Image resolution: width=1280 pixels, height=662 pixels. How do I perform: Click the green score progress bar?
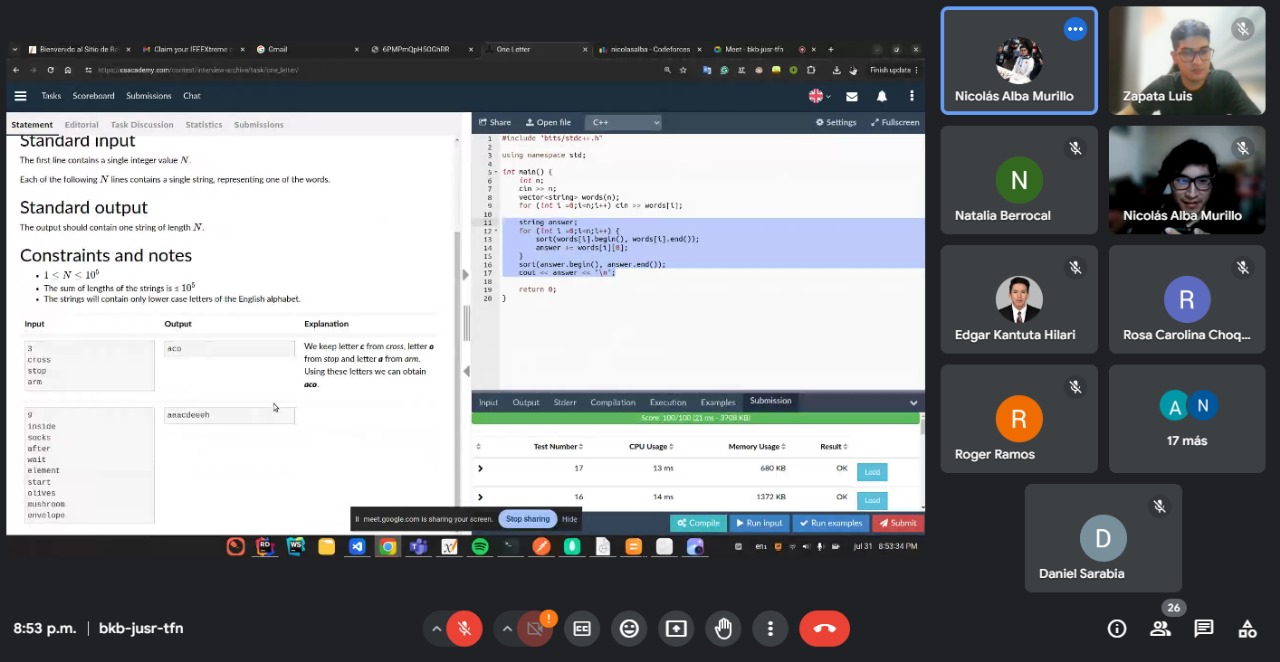(695, 418)
